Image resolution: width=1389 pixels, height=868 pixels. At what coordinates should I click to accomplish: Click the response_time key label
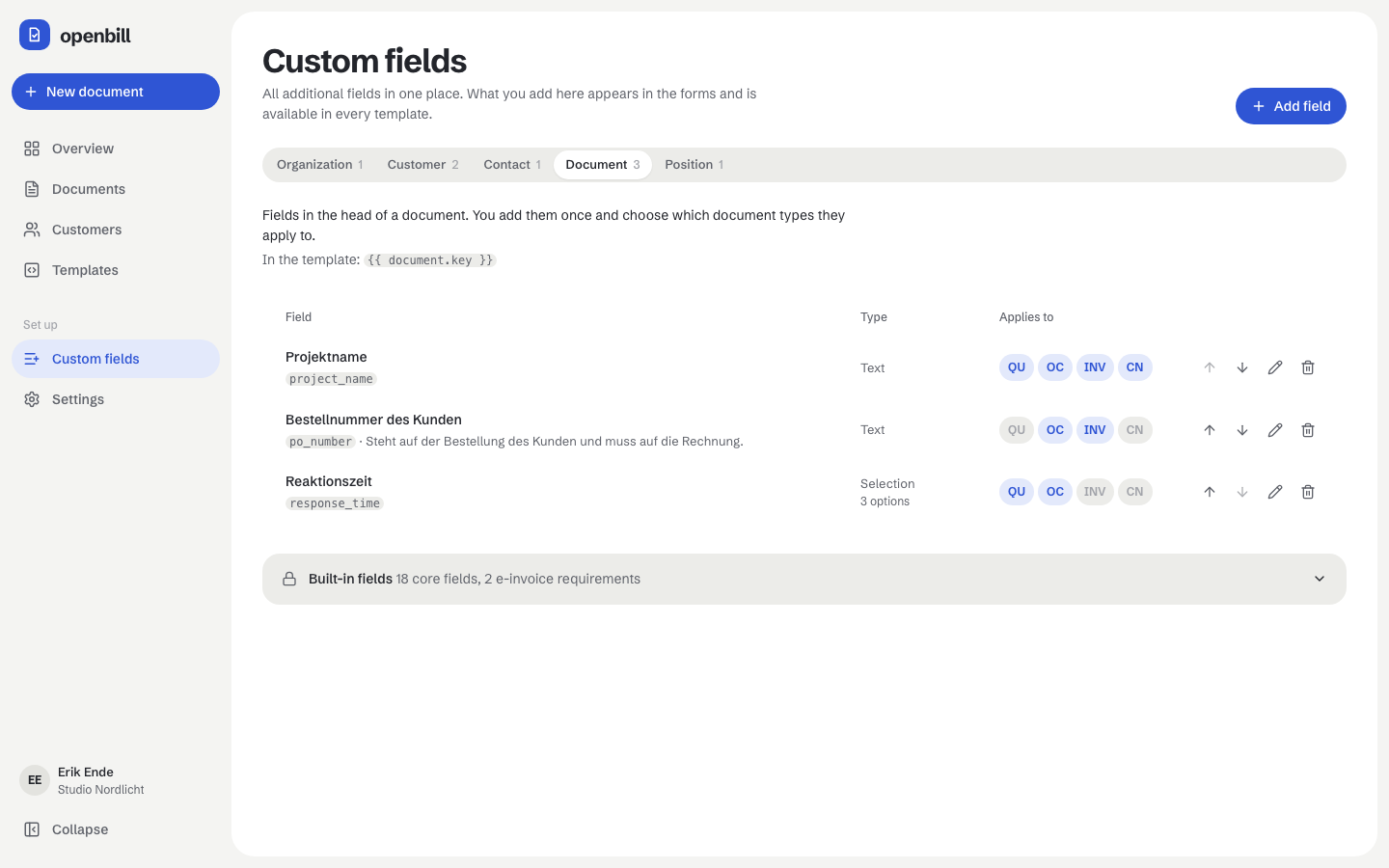coord(335,503)
